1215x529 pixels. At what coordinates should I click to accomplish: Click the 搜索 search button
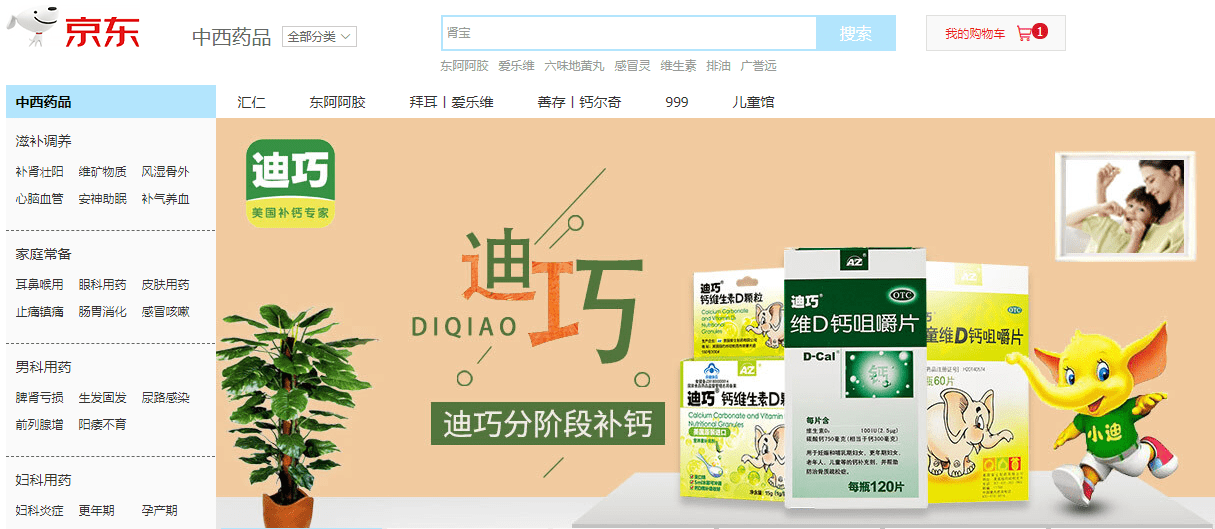[856, 33]
